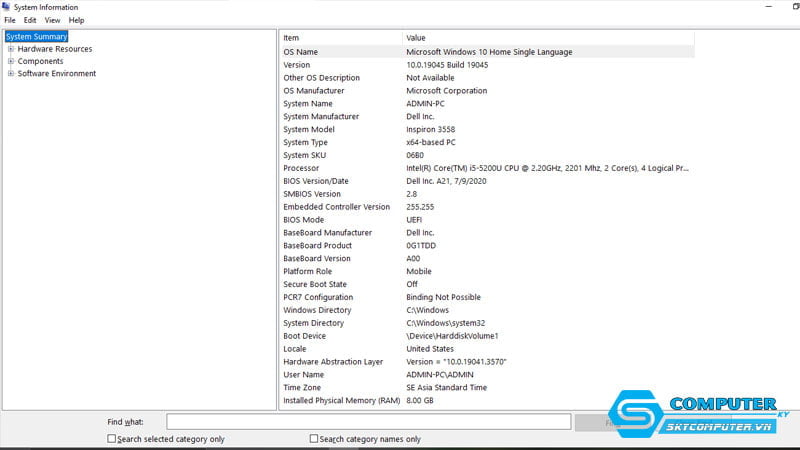The height and width of the screenshot is (450, 800).
Task: Select the PCR7 Configuration row
Action: pos(488,297)
